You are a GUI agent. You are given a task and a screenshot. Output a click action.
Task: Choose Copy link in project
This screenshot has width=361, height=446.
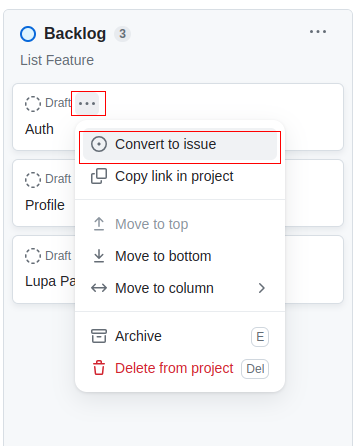pyautogui.click(x=180, y=176)
